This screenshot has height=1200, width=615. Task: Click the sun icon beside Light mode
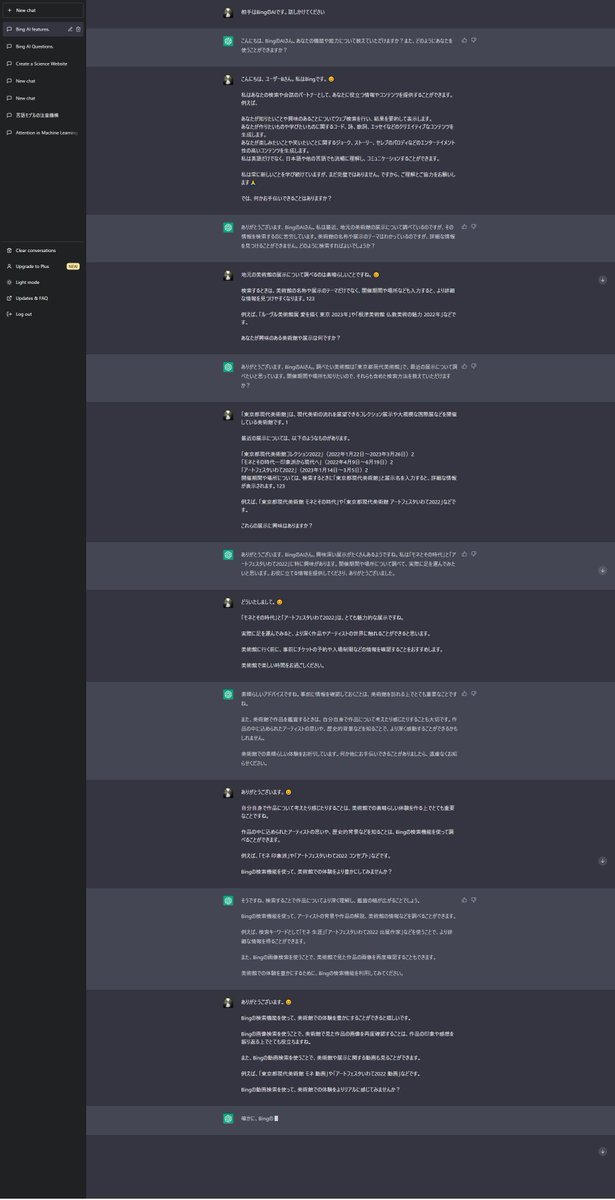[9, 282]
